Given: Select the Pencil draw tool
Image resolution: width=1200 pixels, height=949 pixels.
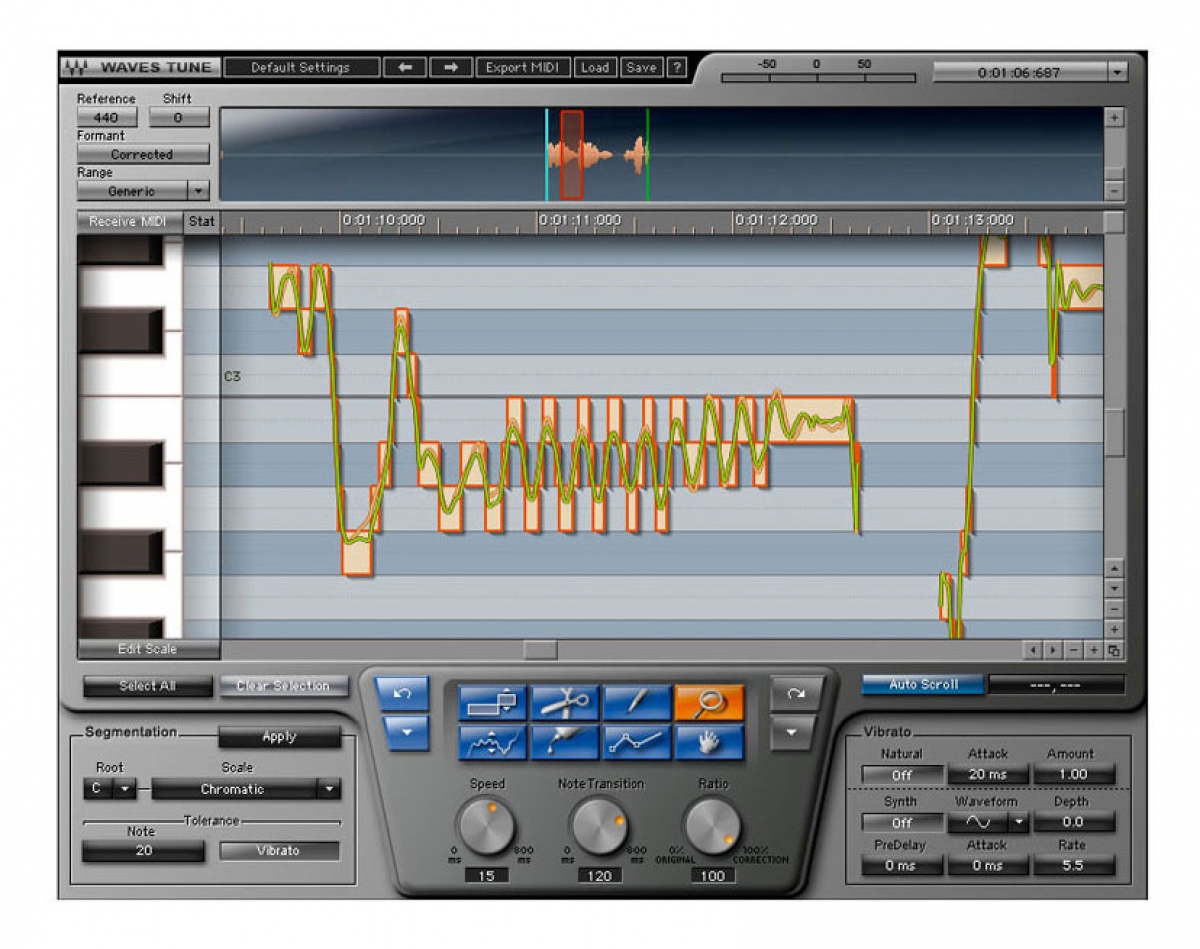Looking at the screenshot, I should point(637,703).
